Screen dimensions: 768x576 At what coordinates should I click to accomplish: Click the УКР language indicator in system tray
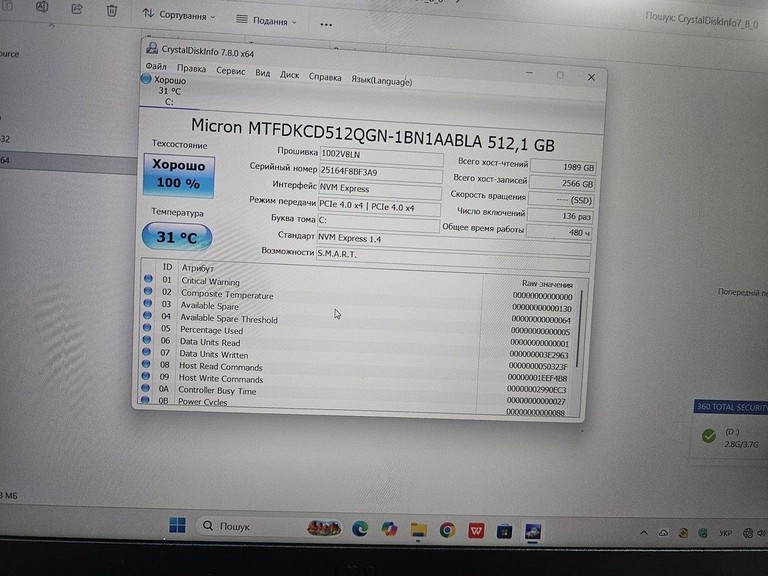tap(726, 533)
